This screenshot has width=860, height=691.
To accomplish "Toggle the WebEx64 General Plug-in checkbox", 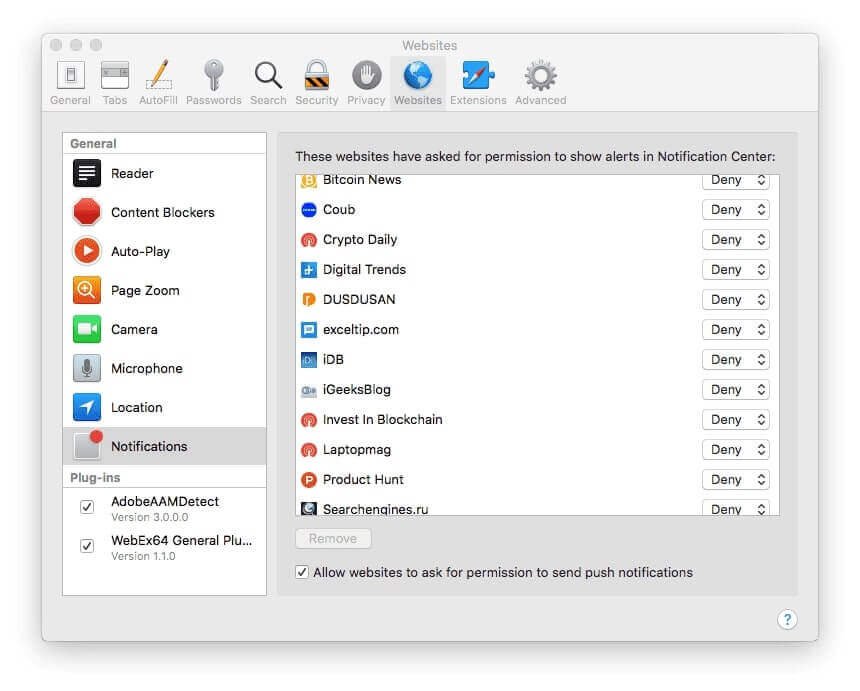I will click(87, 546).
